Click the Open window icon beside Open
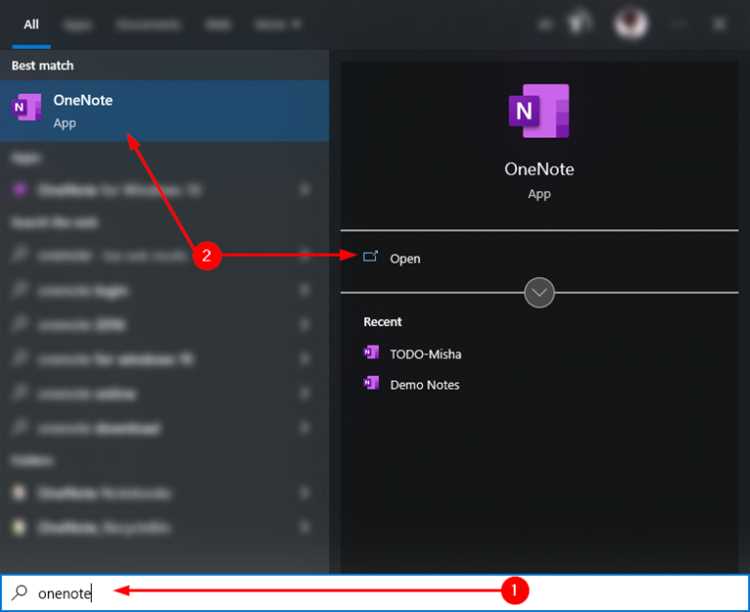This screenshot has height=612, width=750. [x=371, y=256]
